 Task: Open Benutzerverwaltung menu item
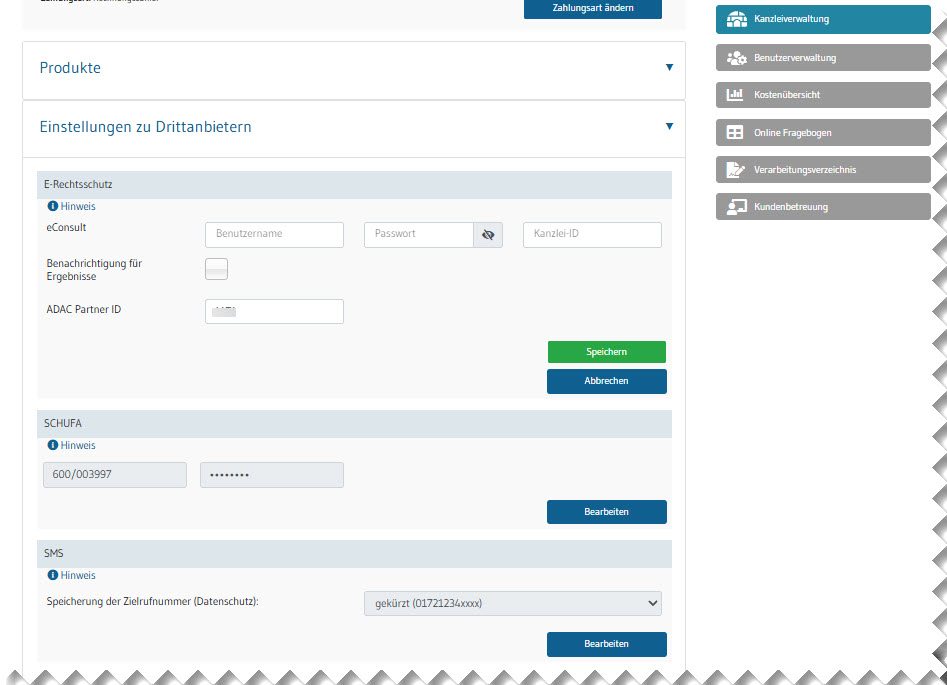(823, 58)
